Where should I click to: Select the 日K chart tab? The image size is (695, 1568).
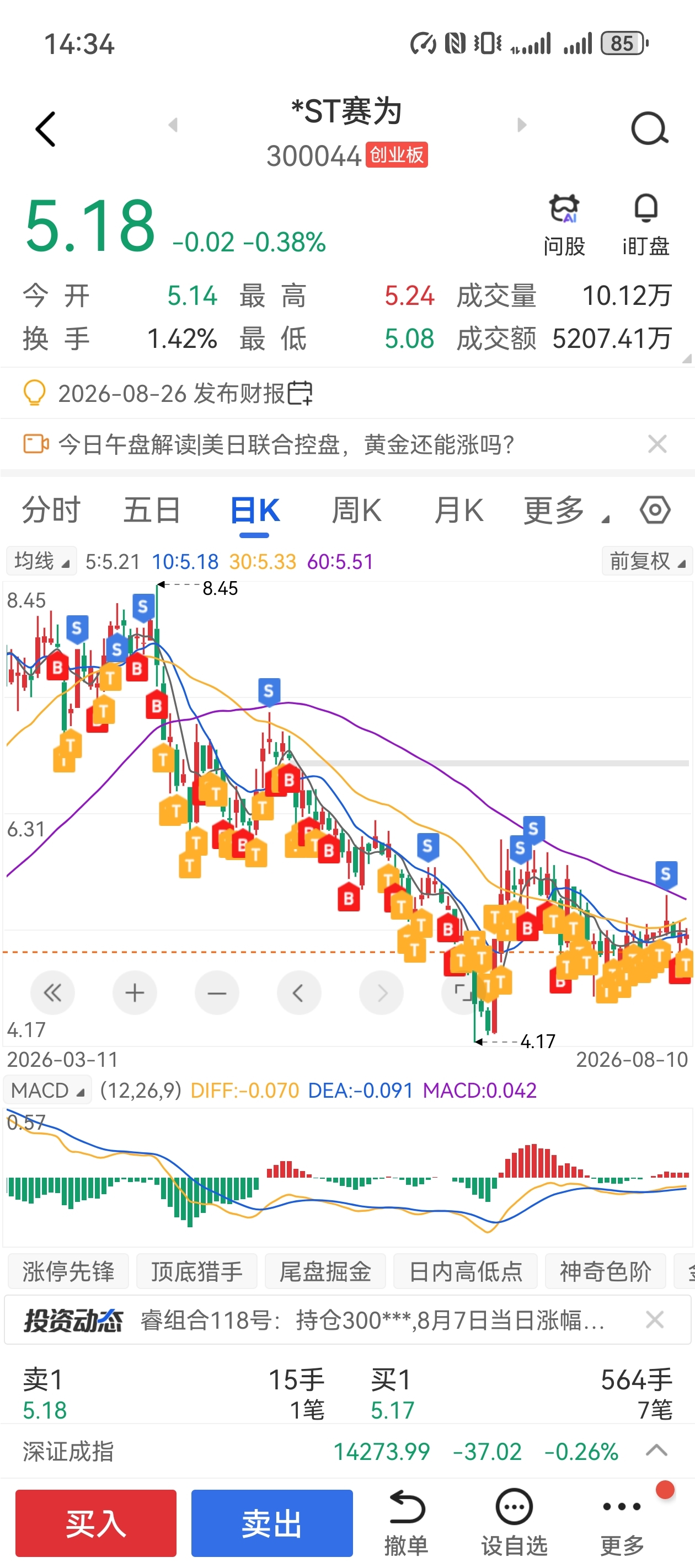click(255, 509)
